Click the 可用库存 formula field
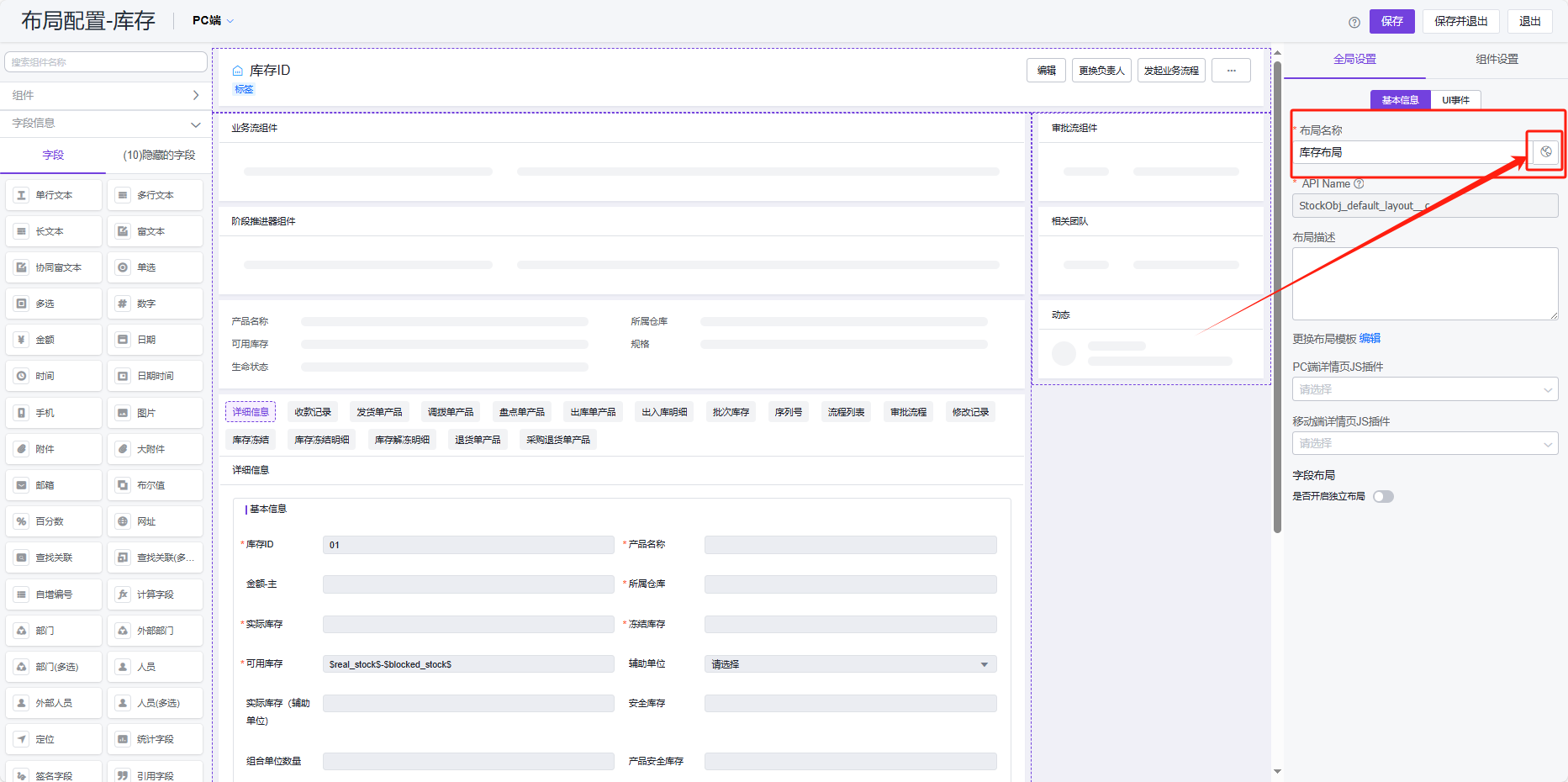1568x782 pixels. click(x=468, y=664)
